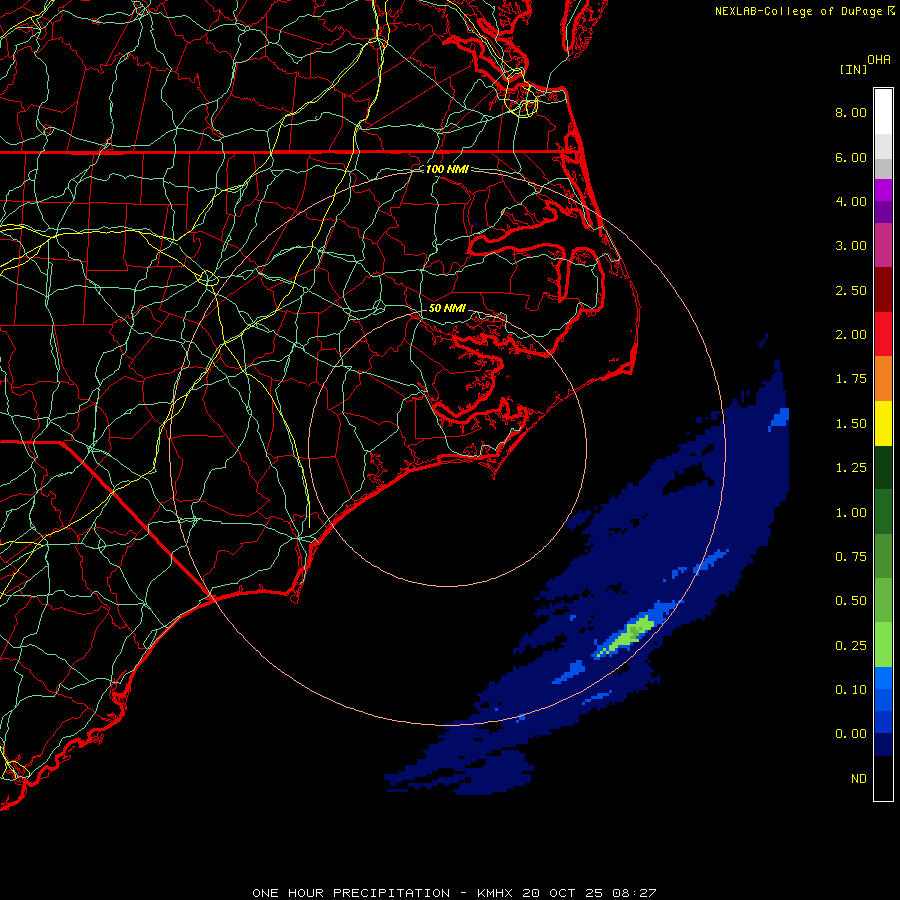Pick the magenta color swatch in legend
The image size is (900, 900).
(x=883, y=245)
